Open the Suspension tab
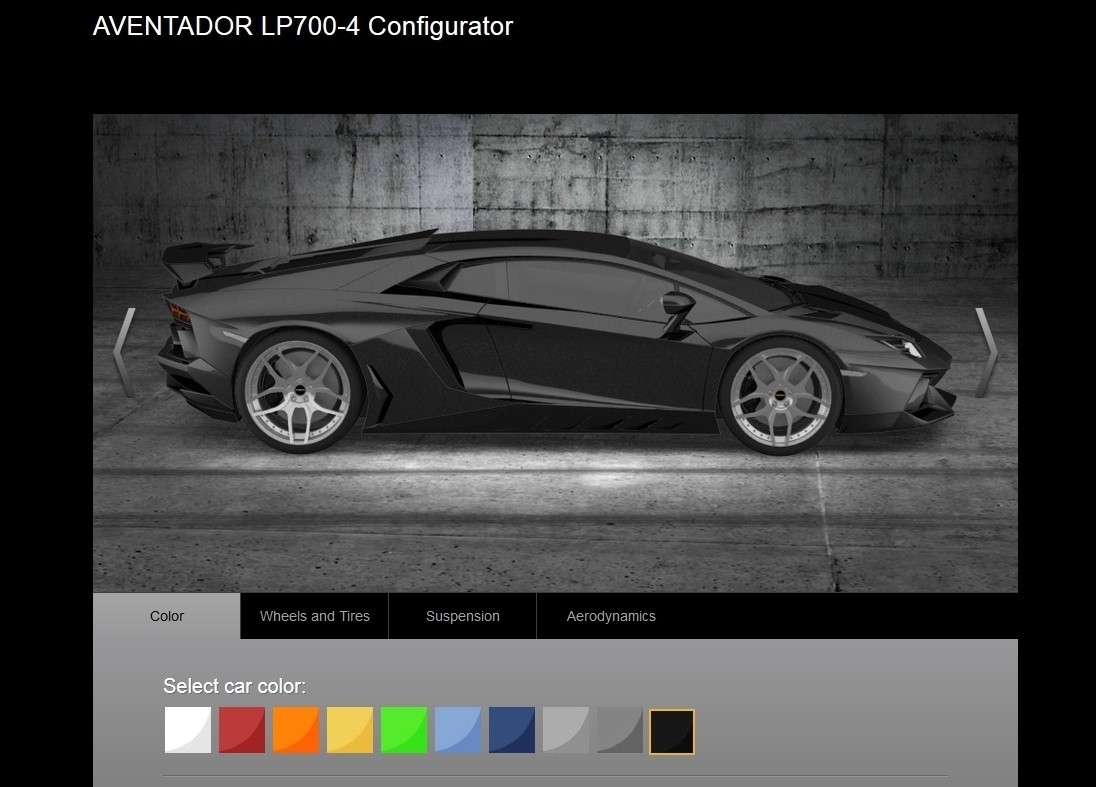The height and width of the screenshot is (787, 1096). click(x=463, y=616)
